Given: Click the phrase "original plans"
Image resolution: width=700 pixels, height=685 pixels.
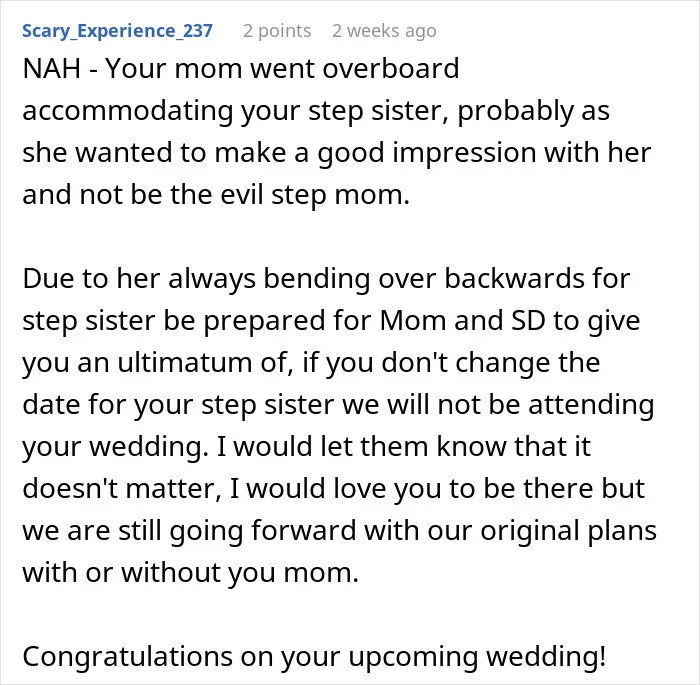Looking at the screenshot, I should (569, 530).
